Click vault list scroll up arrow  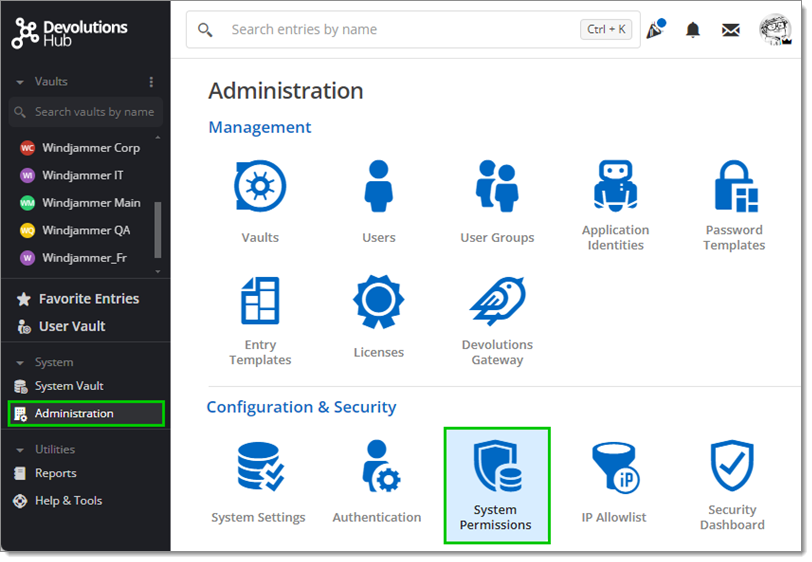pyautogui.click(x=158, y=137)
